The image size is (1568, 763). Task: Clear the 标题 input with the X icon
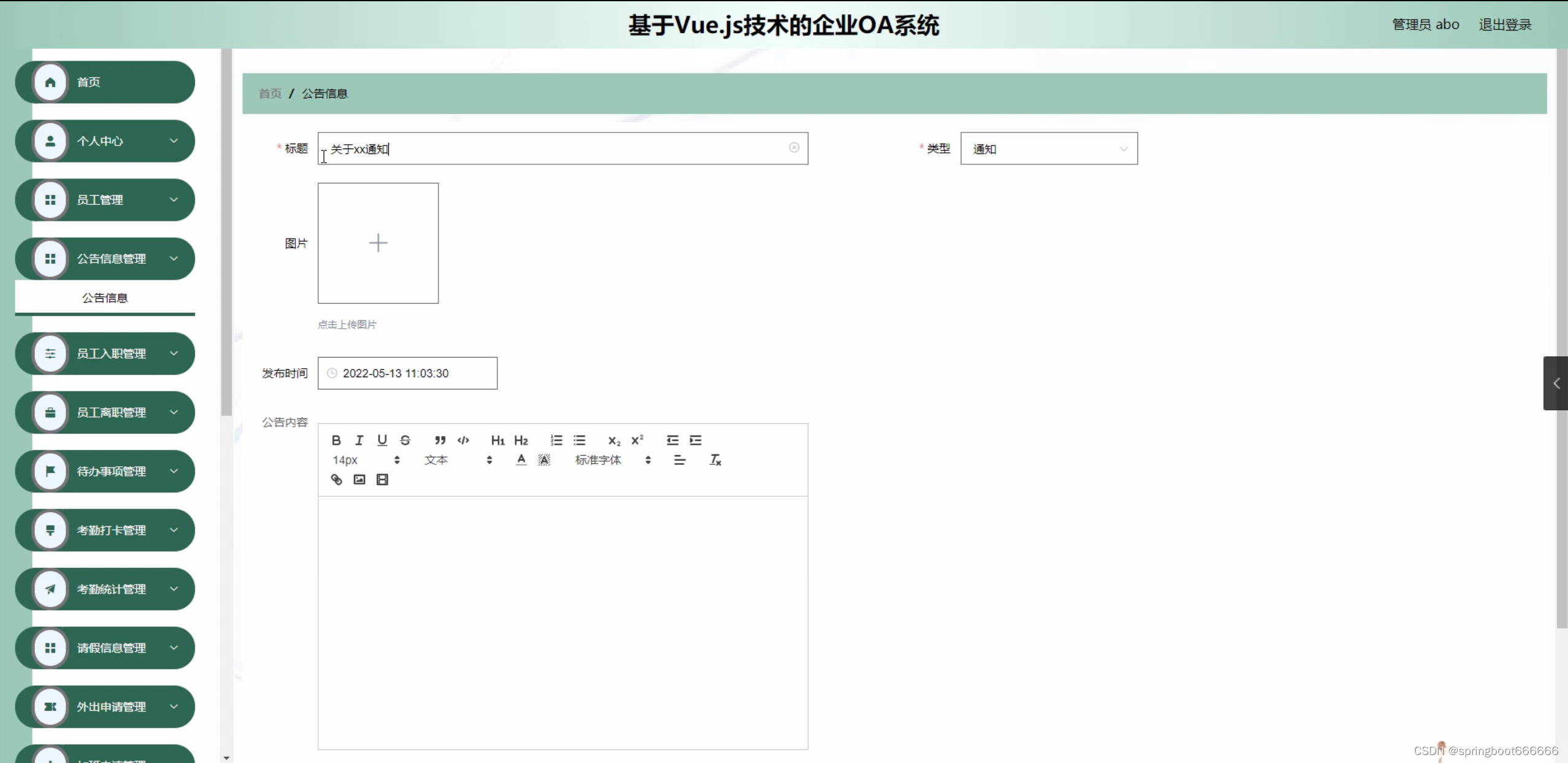pos(794,147)
